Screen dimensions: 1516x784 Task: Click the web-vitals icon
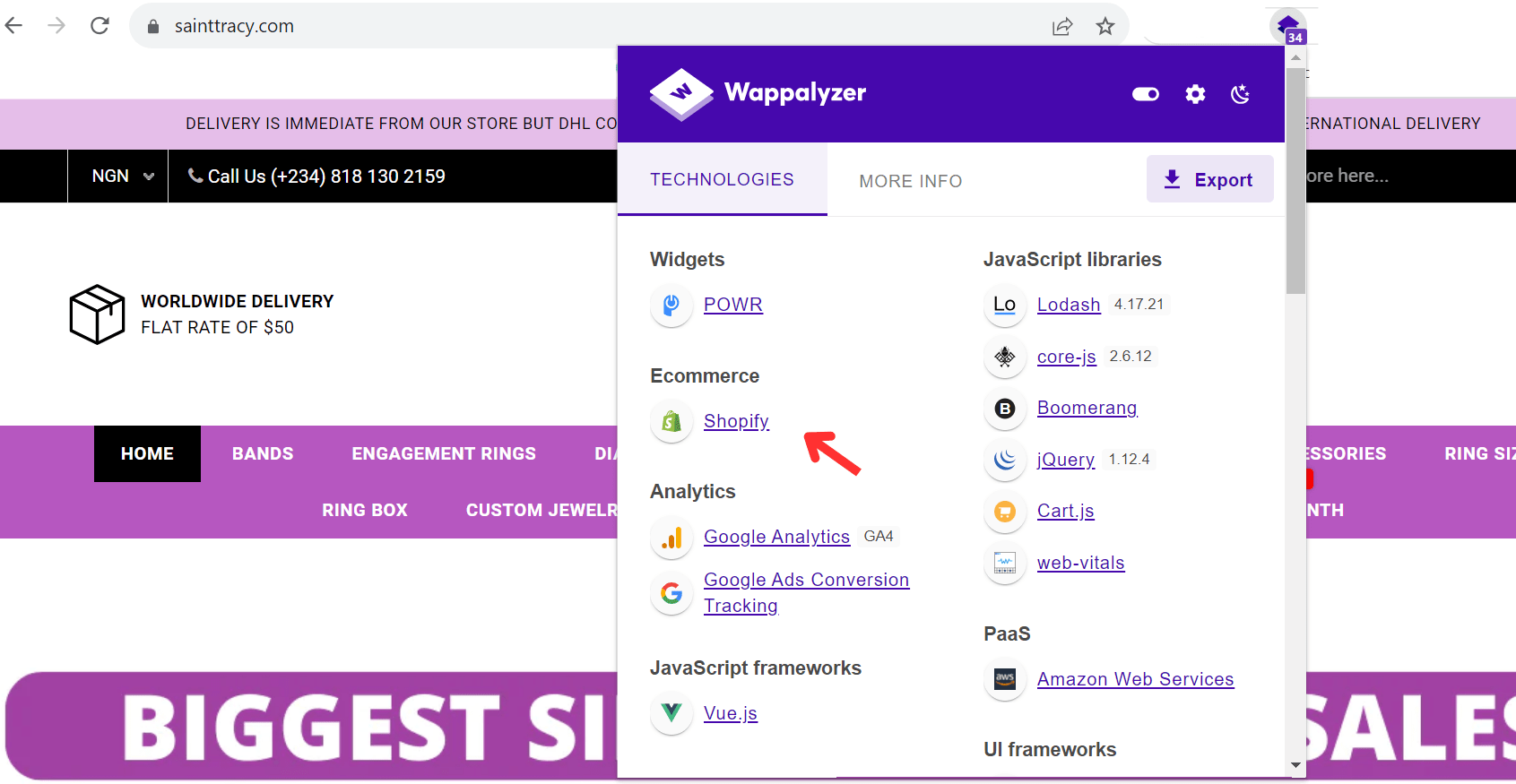click(1005, 564)
